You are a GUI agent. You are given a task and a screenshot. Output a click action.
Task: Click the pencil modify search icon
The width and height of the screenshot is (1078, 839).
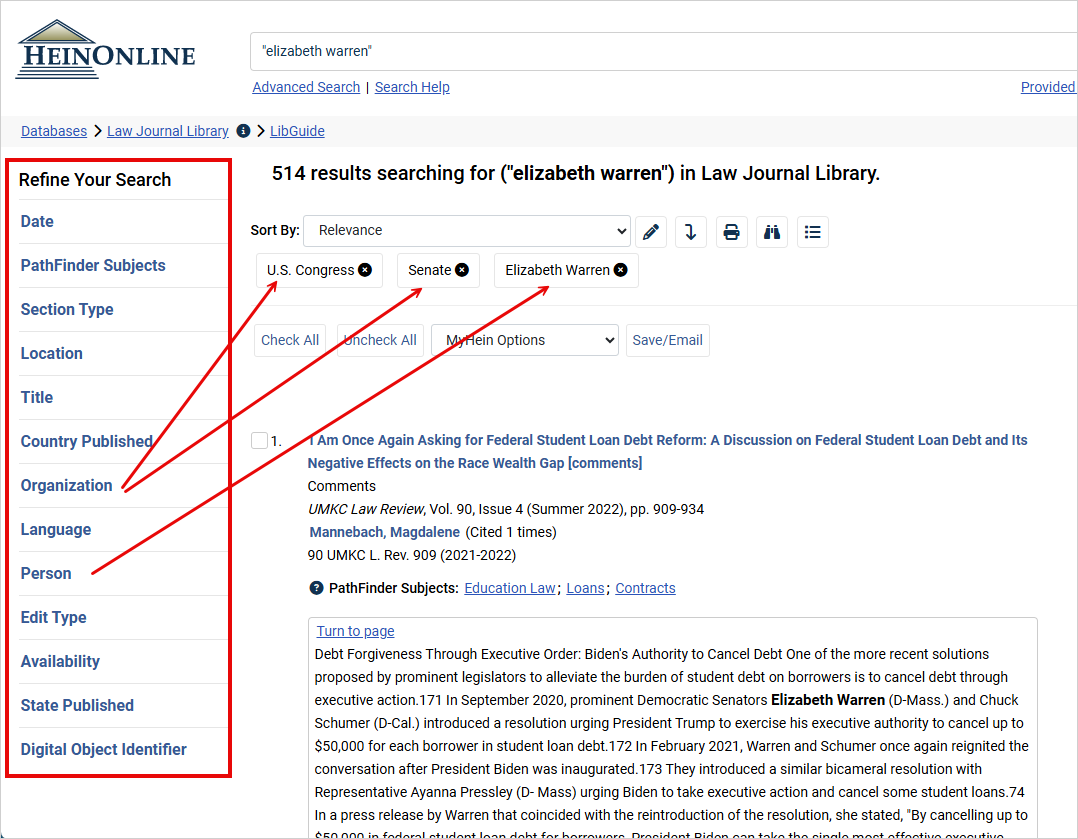pyautogui.click(x=651, y=232)
